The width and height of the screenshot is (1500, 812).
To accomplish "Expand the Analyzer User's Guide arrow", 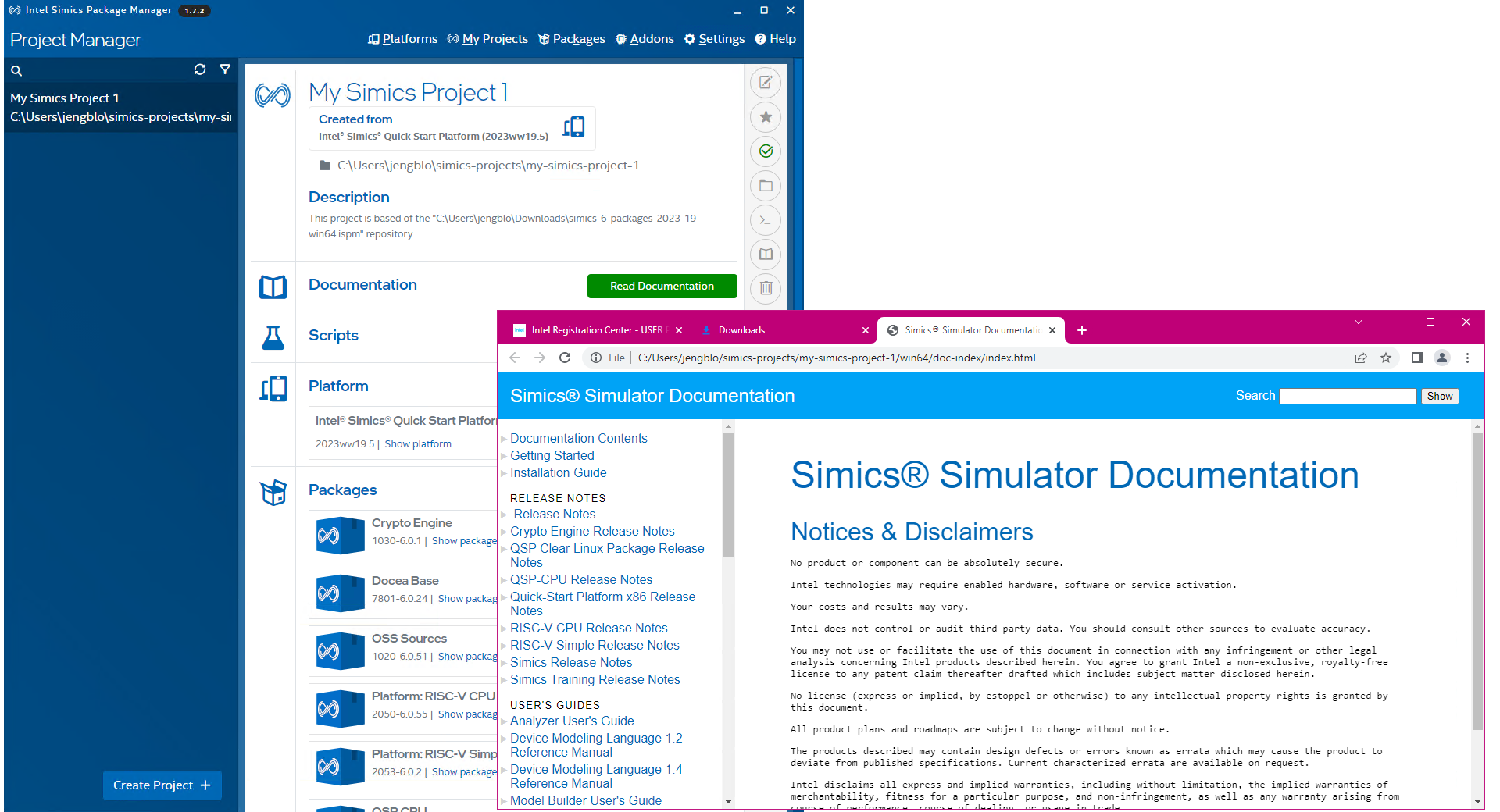I will [504, 721].
